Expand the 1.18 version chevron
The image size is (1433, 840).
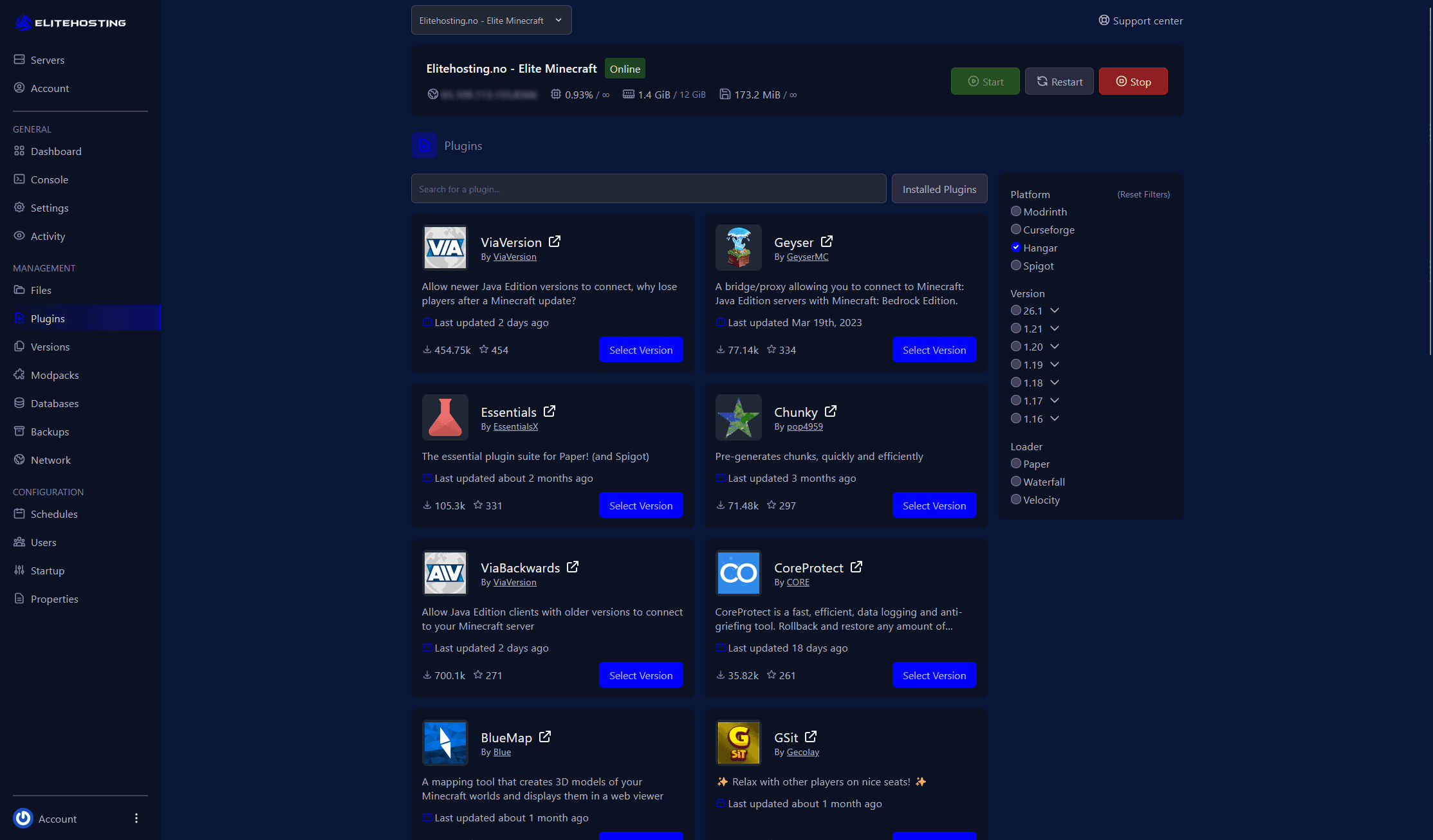(x=1055, y=383)
